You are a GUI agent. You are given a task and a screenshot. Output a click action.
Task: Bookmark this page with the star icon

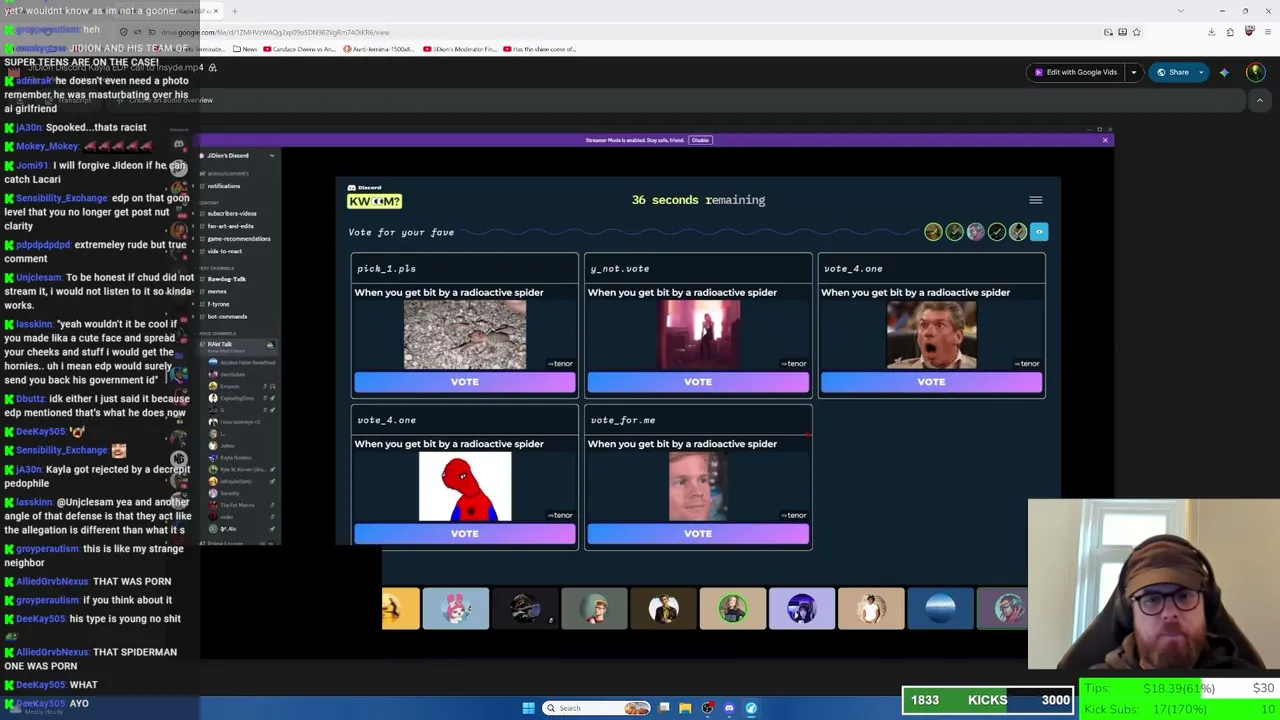click(1136, 32)
